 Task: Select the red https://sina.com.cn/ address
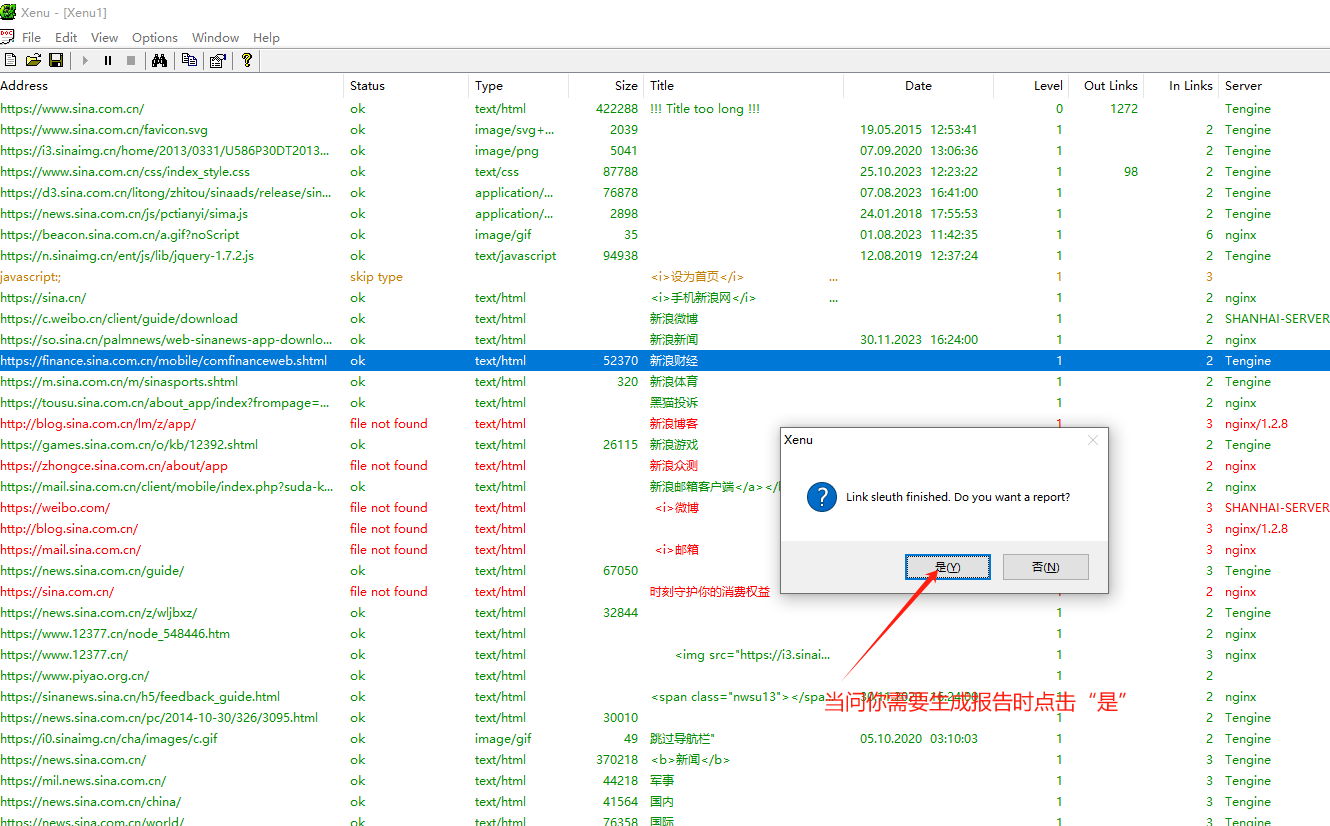[x=57, y=592]
